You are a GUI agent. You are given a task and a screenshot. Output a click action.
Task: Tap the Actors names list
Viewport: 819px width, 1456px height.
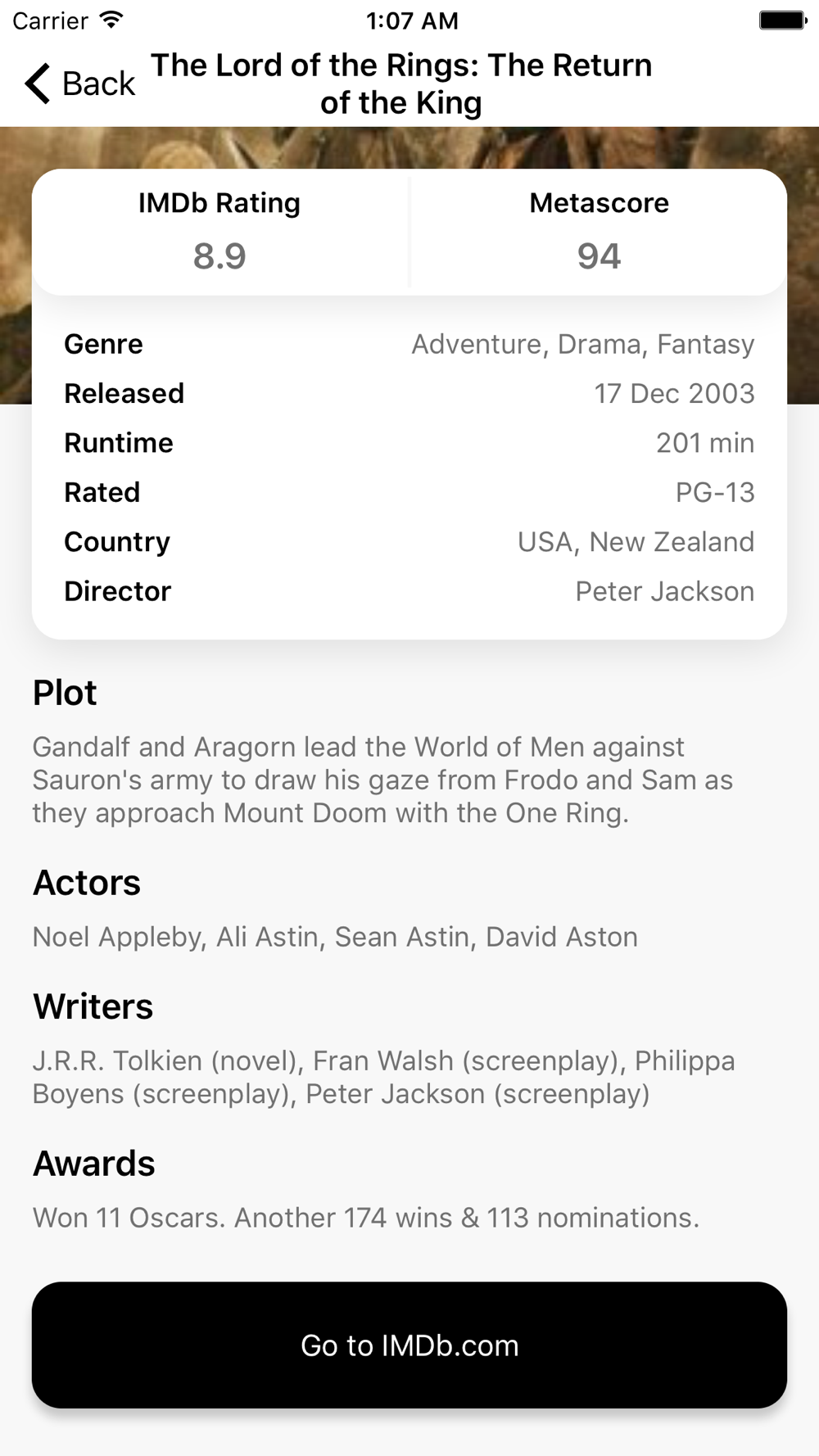(335, 937)
